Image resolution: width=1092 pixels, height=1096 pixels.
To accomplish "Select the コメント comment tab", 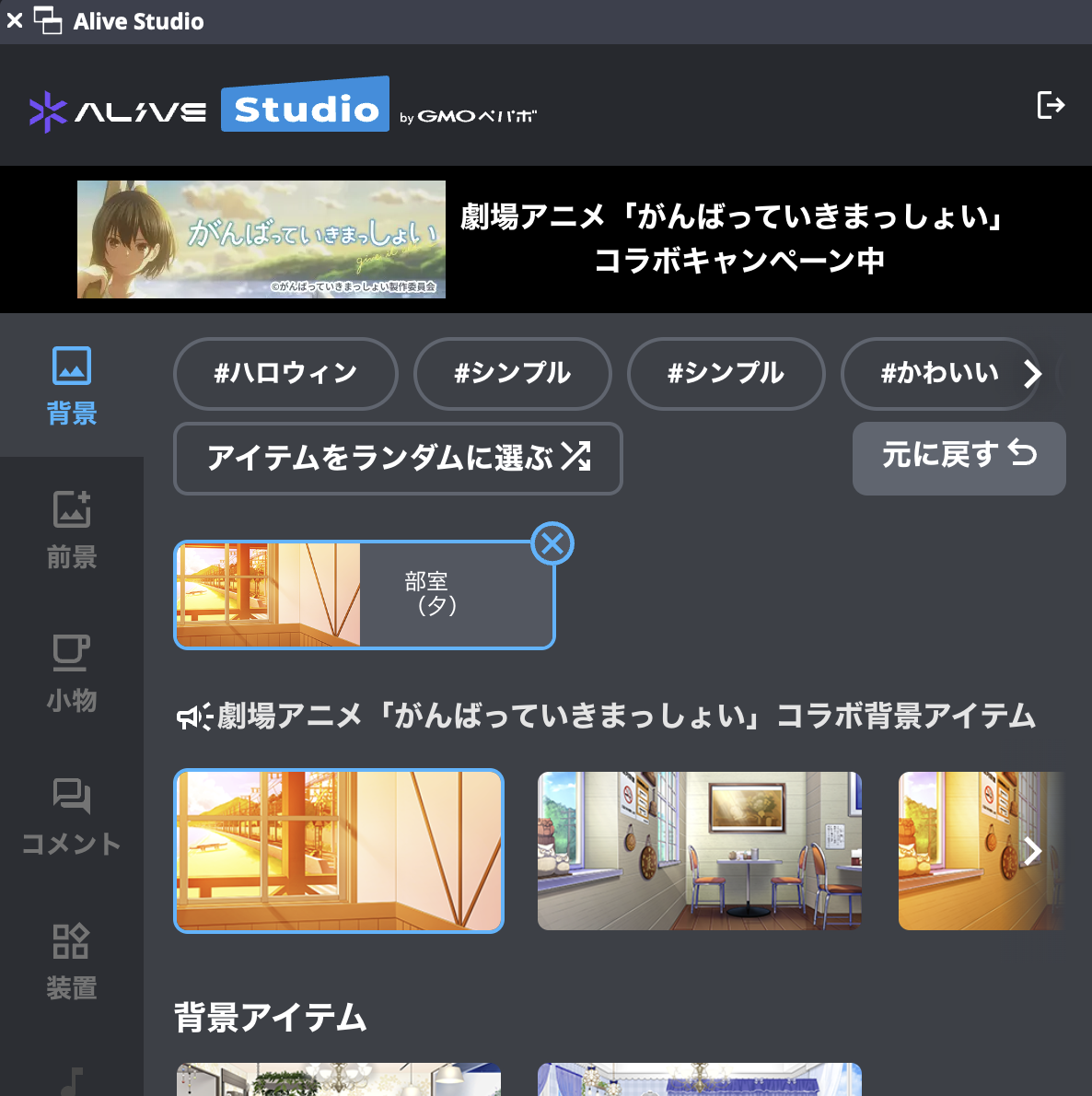I will 71,817.
